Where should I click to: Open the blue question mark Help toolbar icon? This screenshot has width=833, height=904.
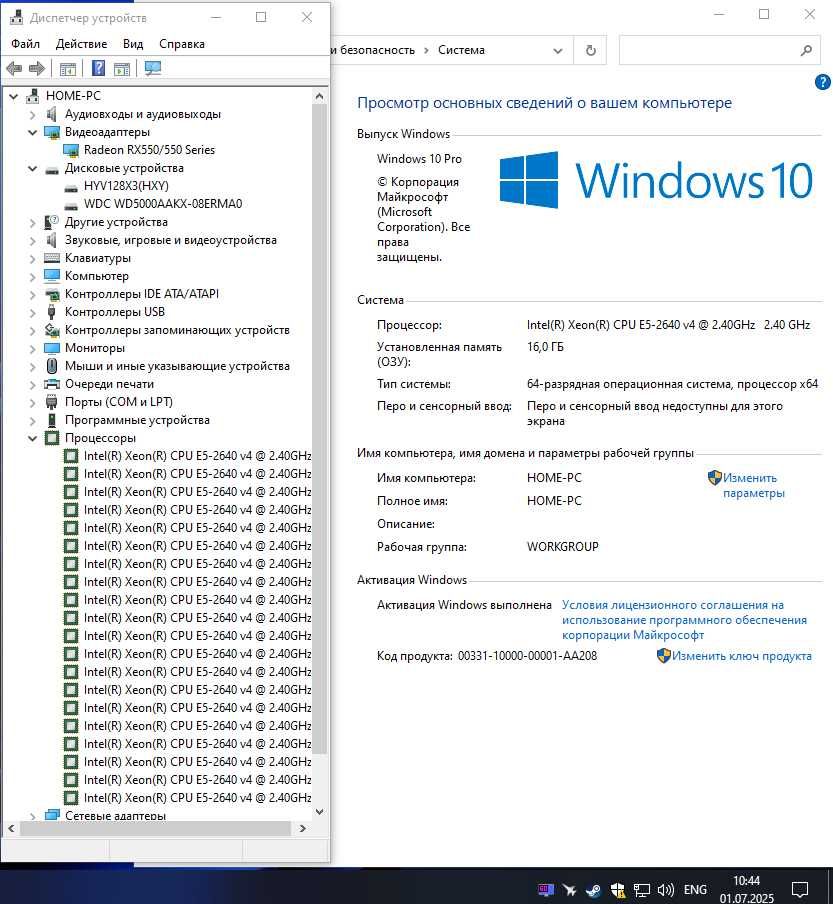[x=99, y=69]
